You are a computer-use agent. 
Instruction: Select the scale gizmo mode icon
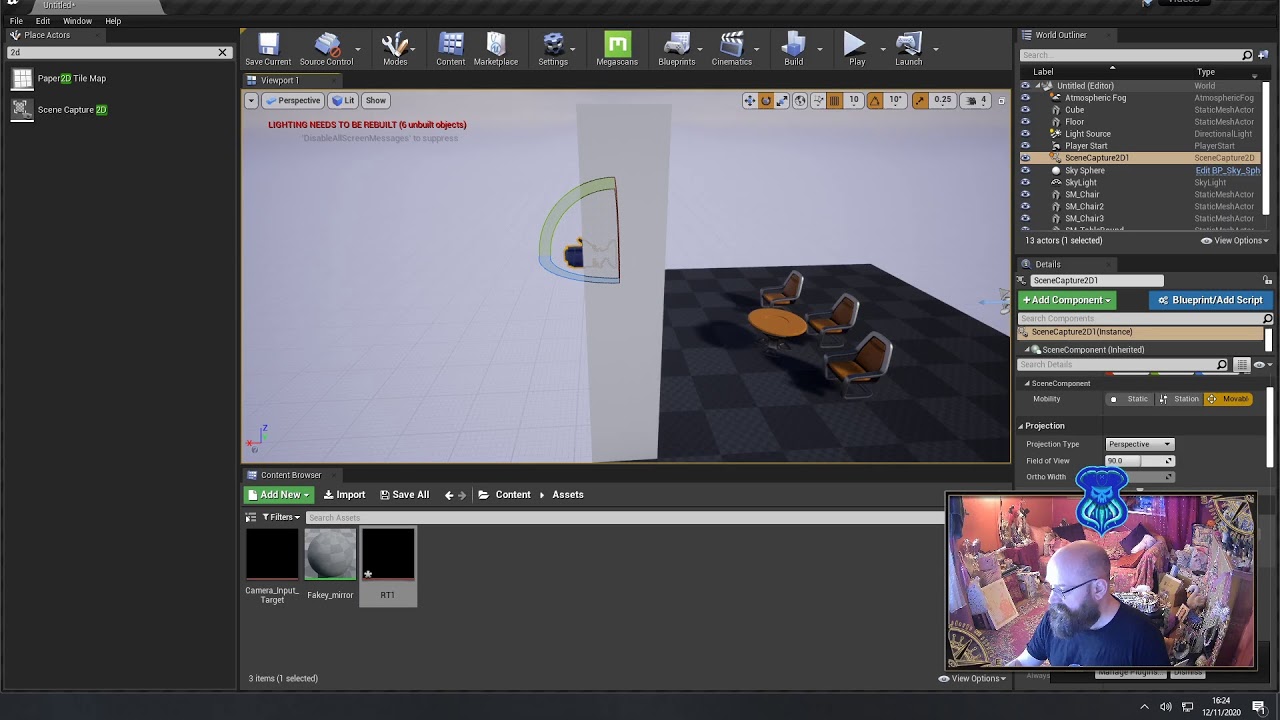(782, 100)
